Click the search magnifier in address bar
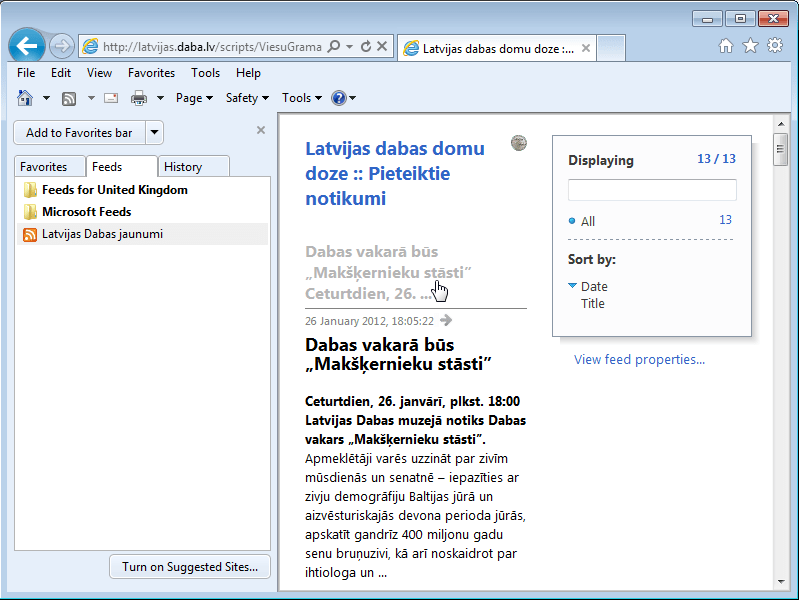This screenshot has height=600, width=799. coord(334,47)
